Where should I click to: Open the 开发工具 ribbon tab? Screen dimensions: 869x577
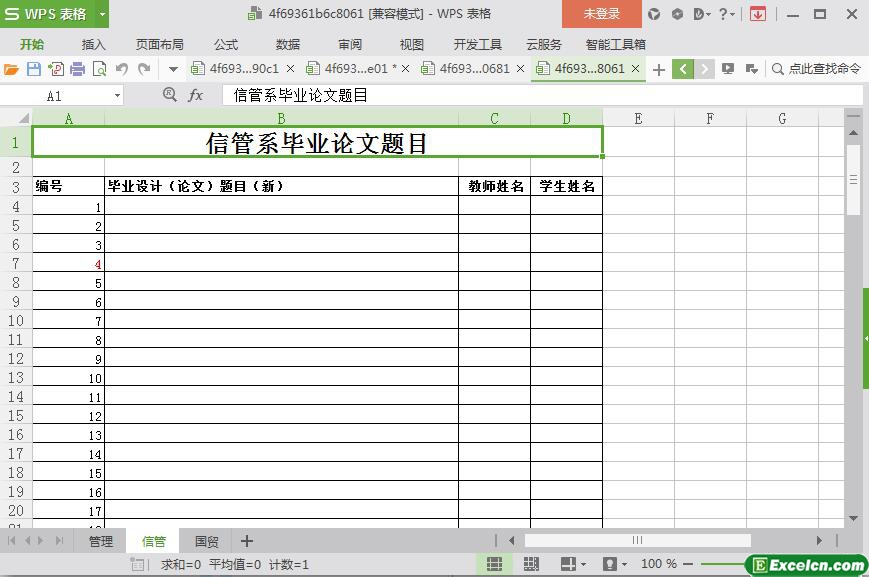(x=478, y=44)
